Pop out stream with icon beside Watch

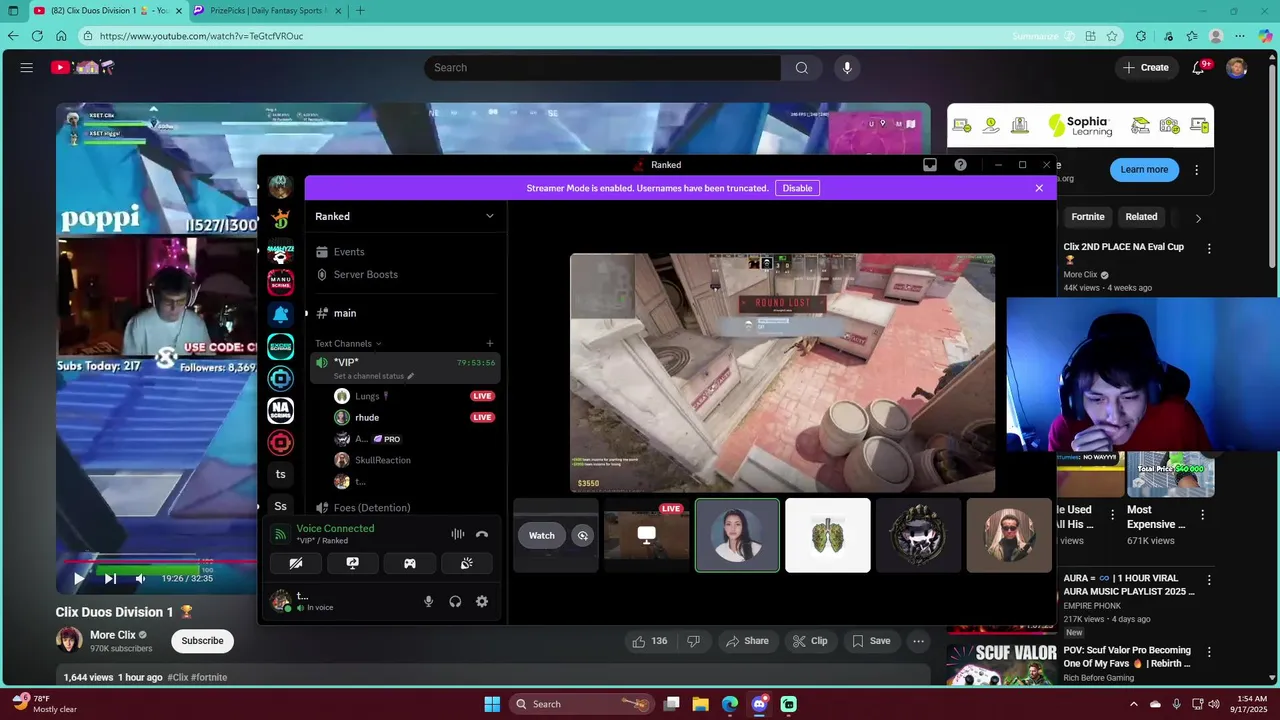(583, 535)
